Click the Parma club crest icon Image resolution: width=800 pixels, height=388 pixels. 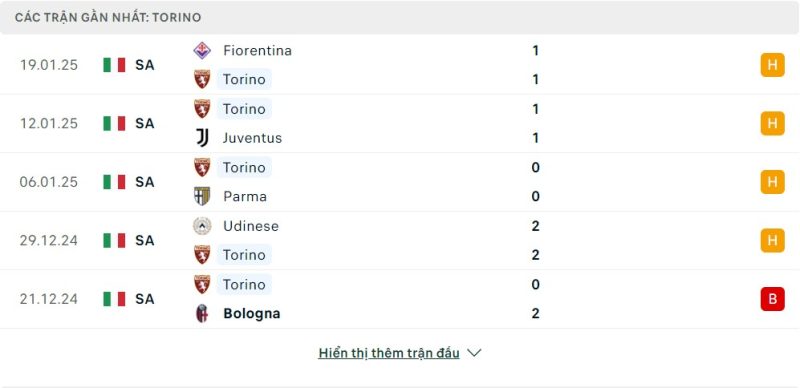[202, 196]
